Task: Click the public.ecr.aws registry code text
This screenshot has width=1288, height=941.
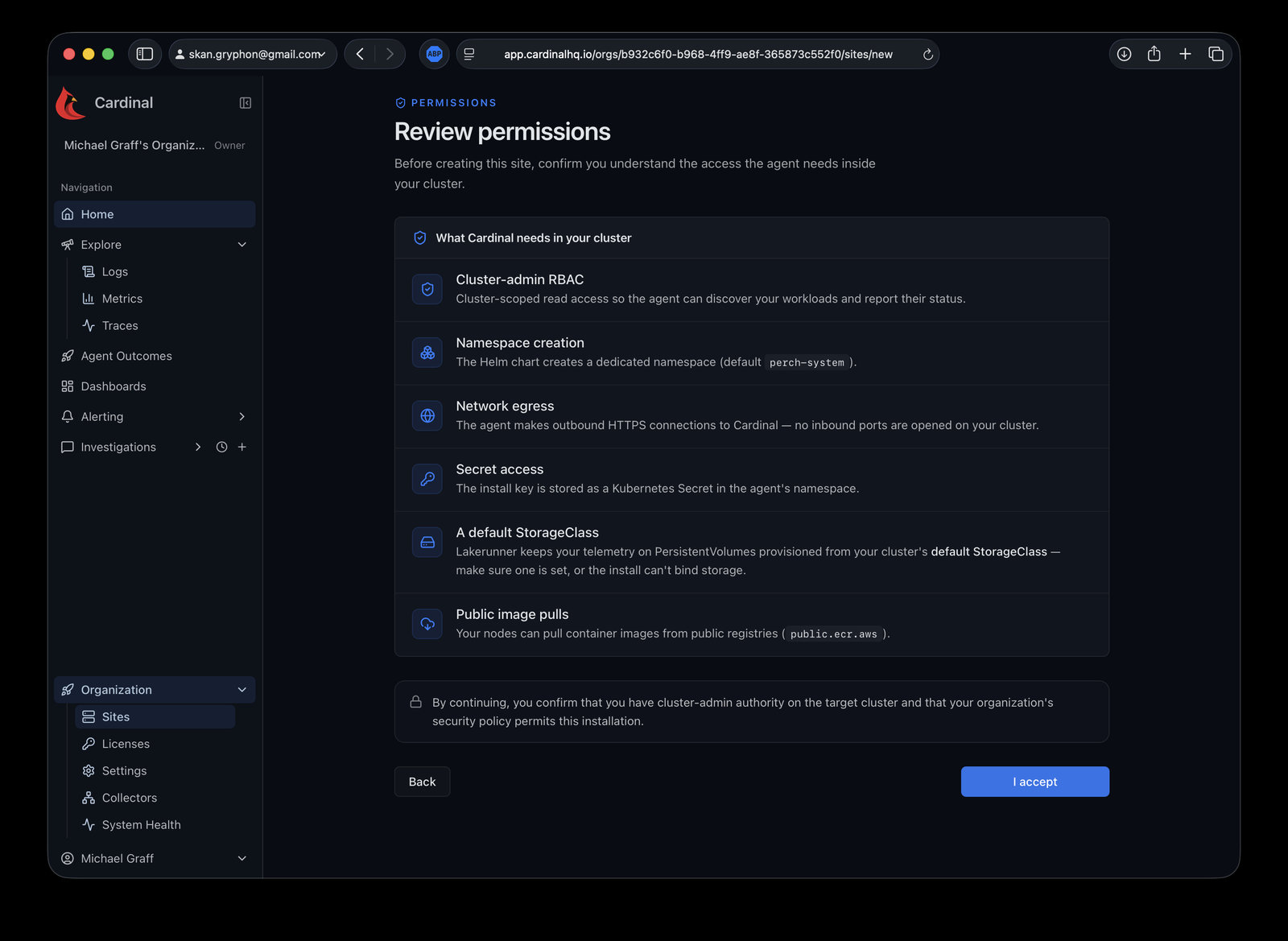Action: click(833, 634)
